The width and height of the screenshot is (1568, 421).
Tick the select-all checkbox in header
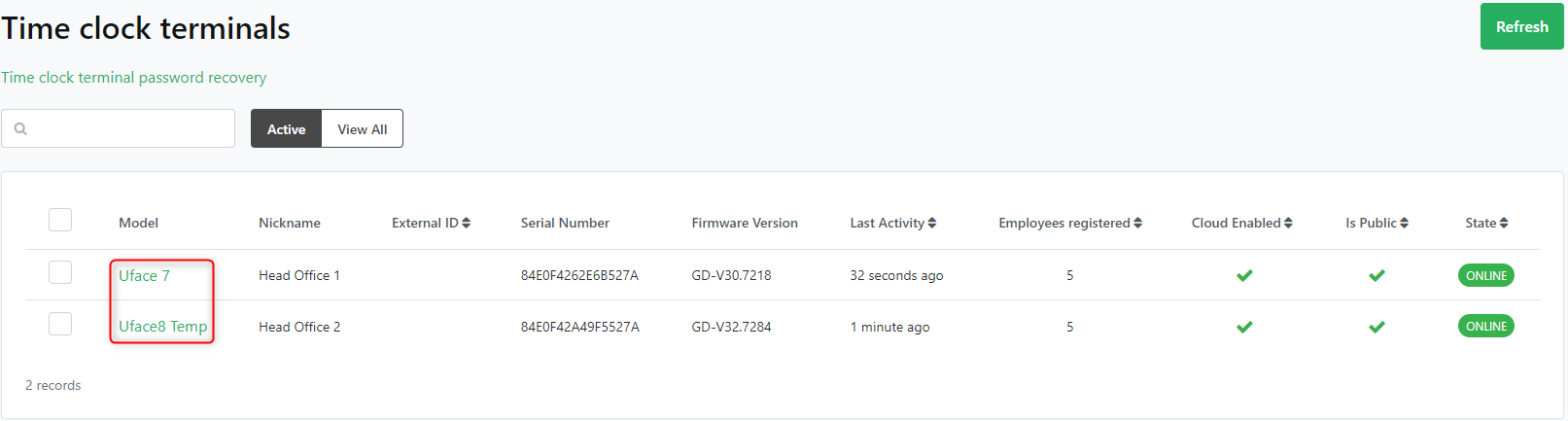[60, 220]
